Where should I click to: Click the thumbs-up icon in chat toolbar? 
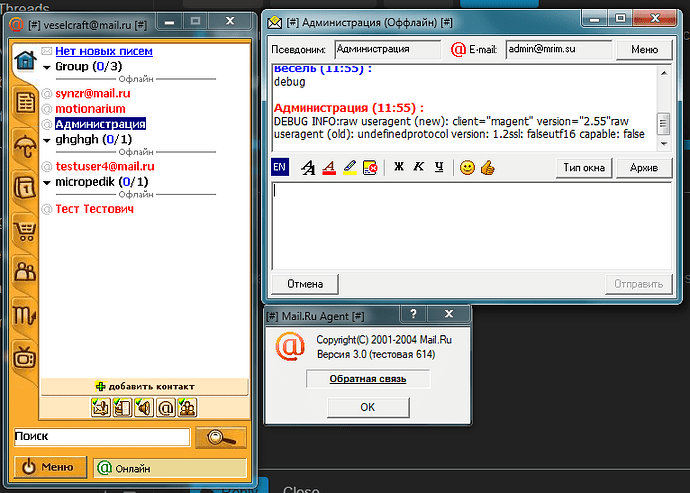tap(488, 168)
